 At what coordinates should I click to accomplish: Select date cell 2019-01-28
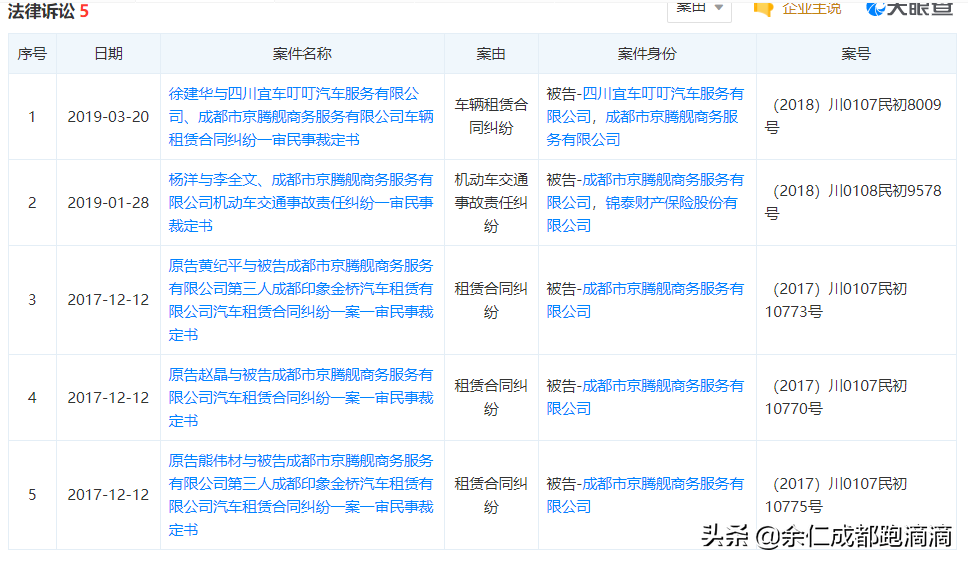click(108, 203)
